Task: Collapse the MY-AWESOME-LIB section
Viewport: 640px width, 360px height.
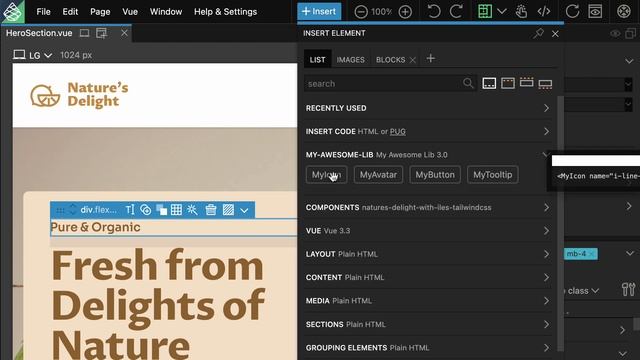Action: coord(428,155)
